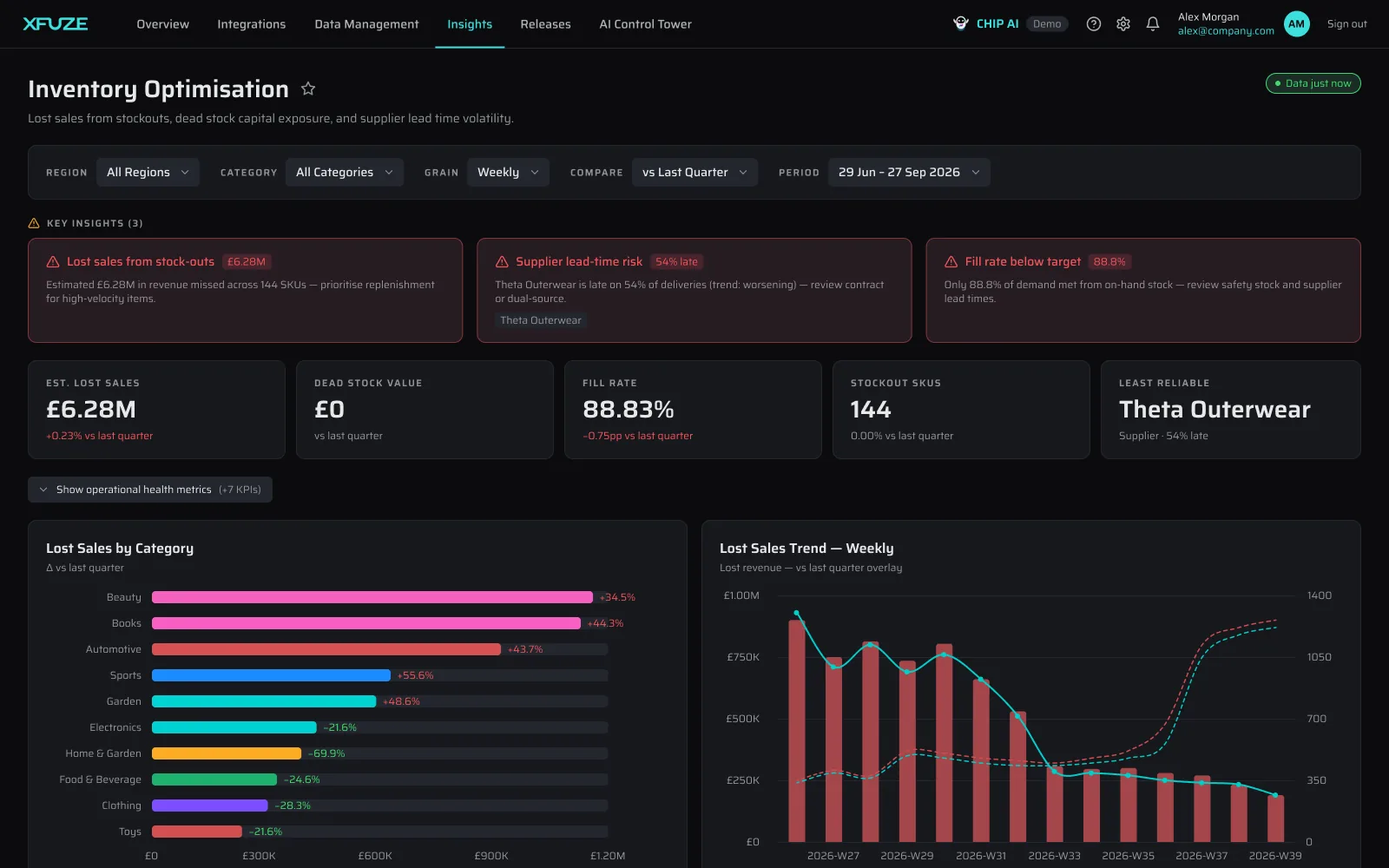
Task: Click the 2026-W27 trend bar
Action: tap(833, 750)
